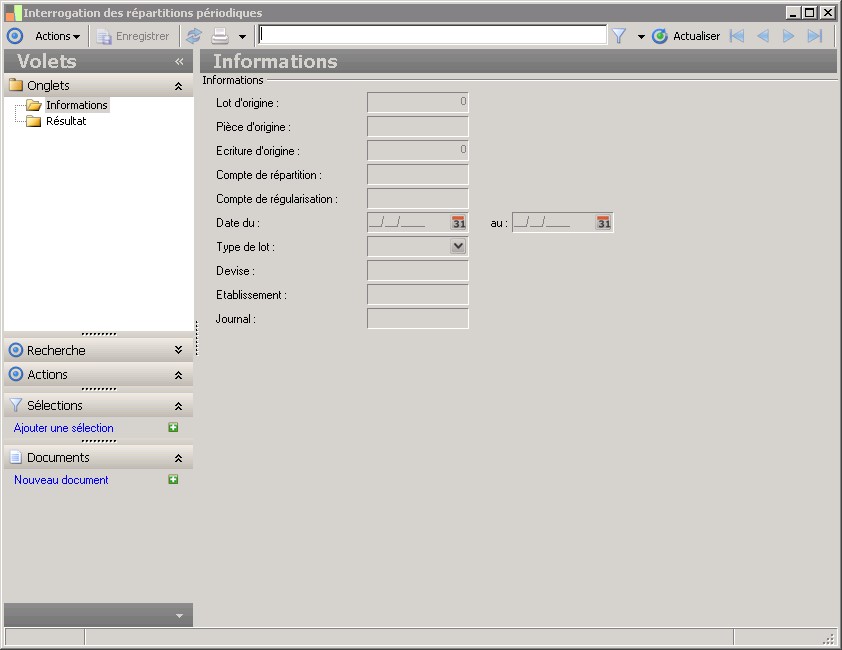
Task: Click the sidebar Actions blue circle icon
Action: coord(16,374)
